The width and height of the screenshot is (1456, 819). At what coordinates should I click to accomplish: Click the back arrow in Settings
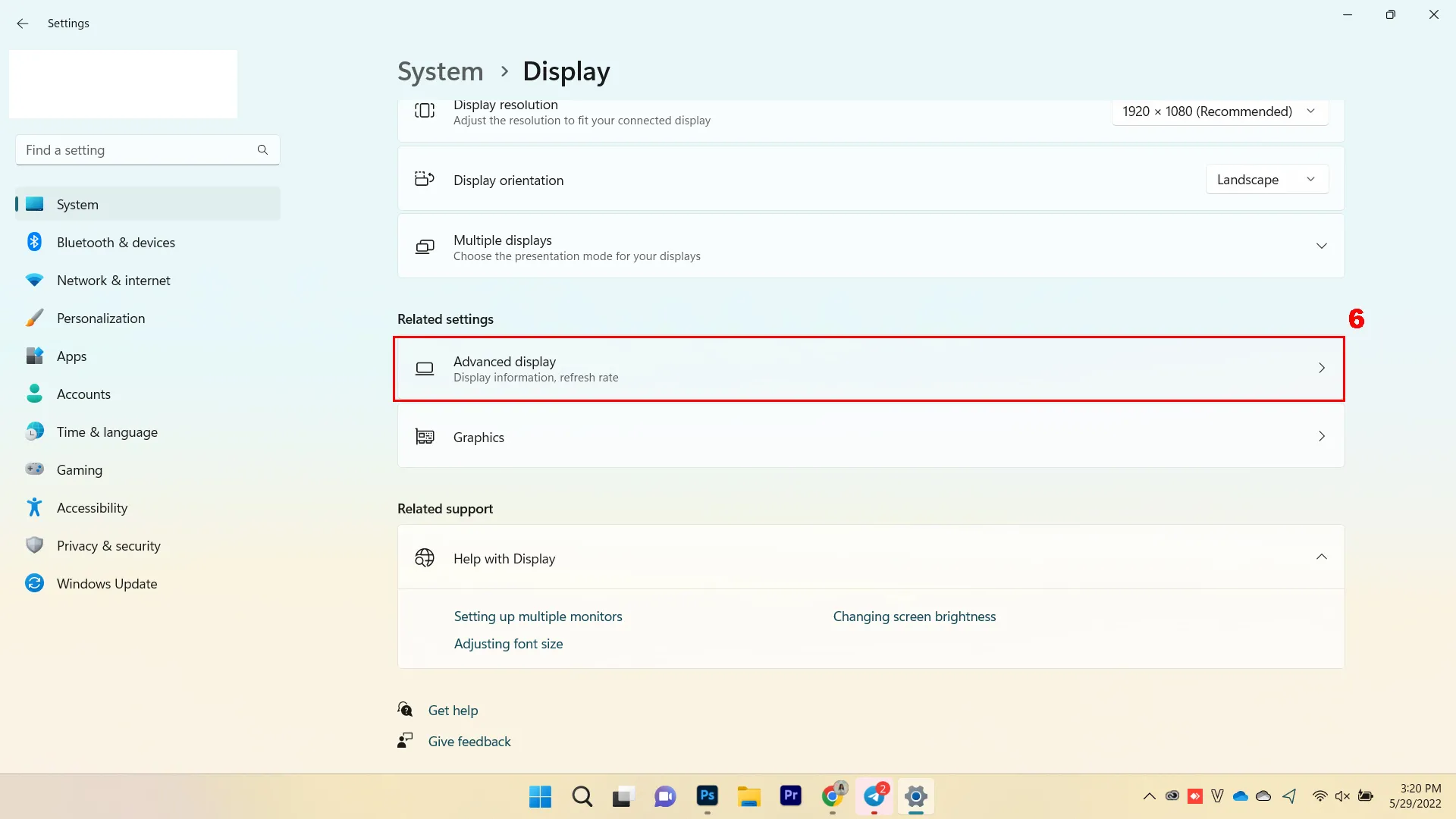coord(23,24)
